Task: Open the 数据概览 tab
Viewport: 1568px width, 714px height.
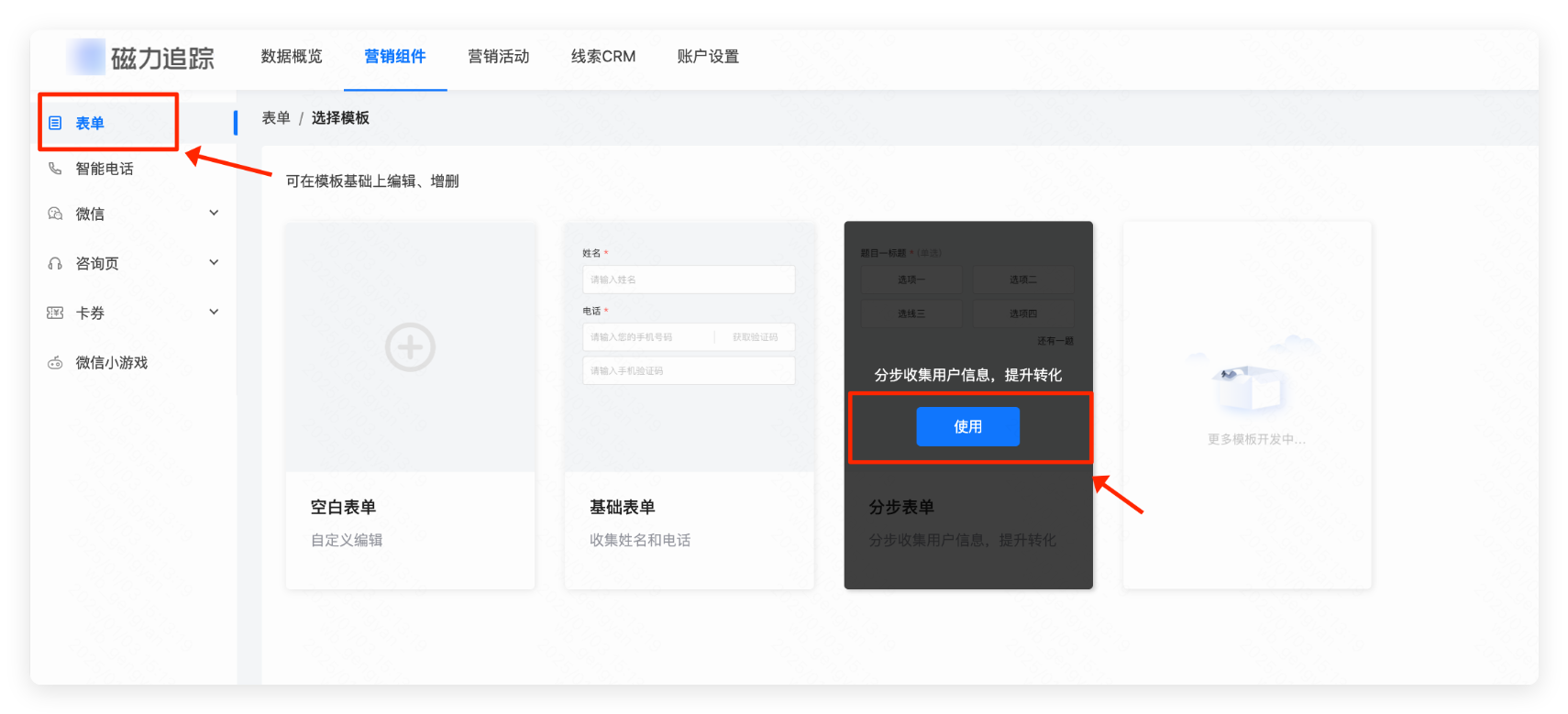Action: [x=292, y=57]
